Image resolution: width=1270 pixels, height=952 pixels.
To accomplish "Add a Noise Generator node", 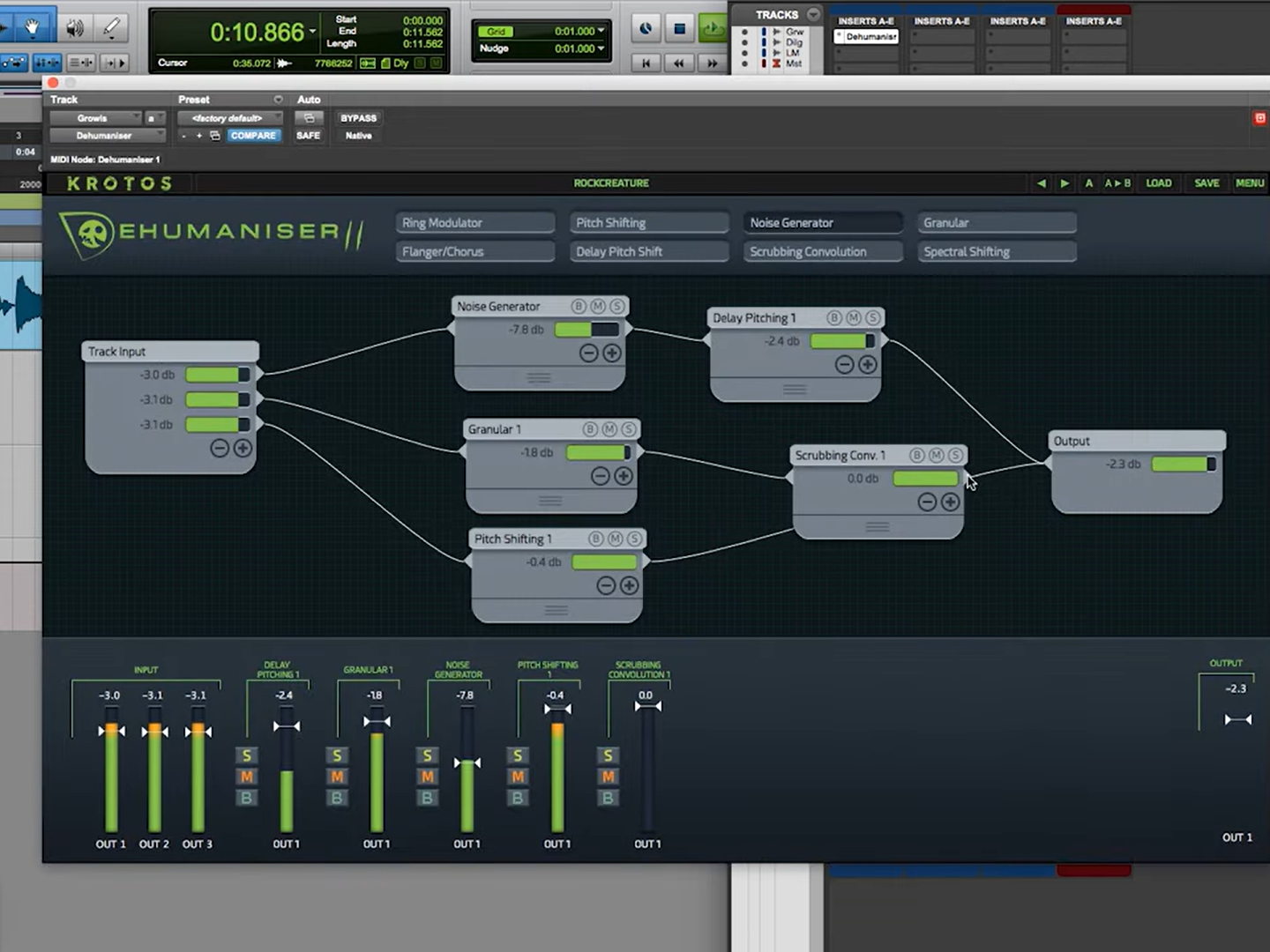I will coord(823,223).
